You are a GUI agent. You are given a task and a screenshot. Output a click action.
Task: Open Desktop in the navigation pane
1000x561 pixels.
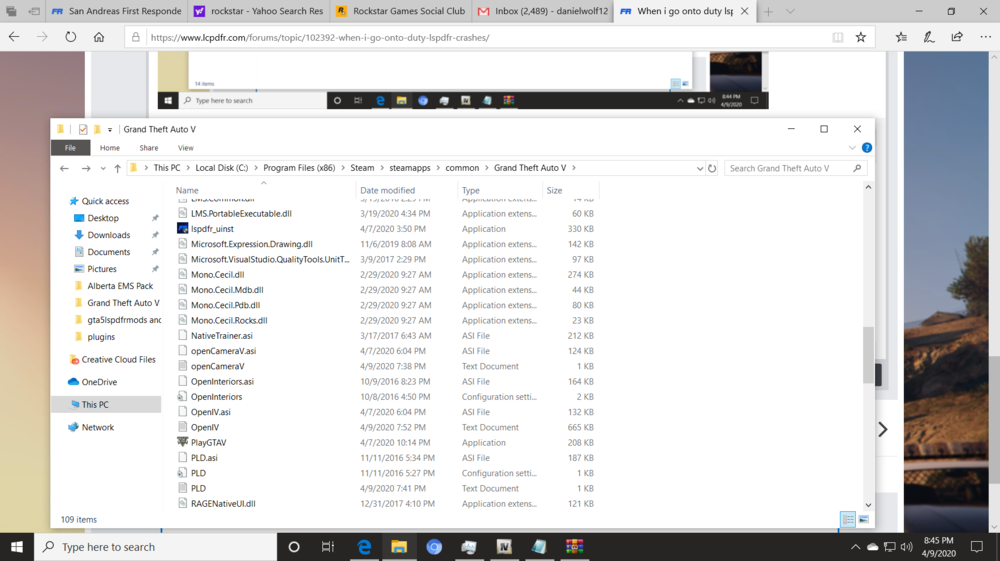[x=103, y=218]
